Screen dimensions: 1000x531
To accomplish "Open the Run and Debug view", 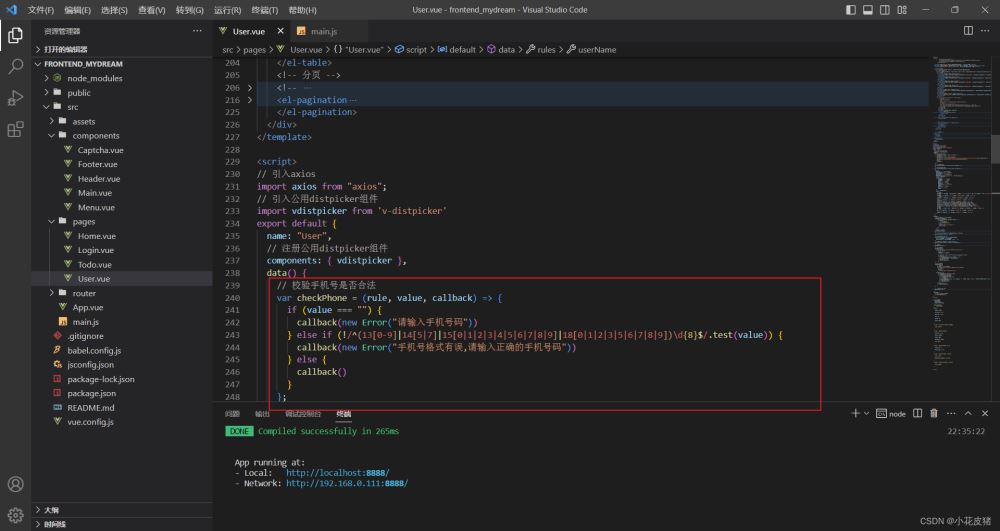I will [x=15, y=98].
